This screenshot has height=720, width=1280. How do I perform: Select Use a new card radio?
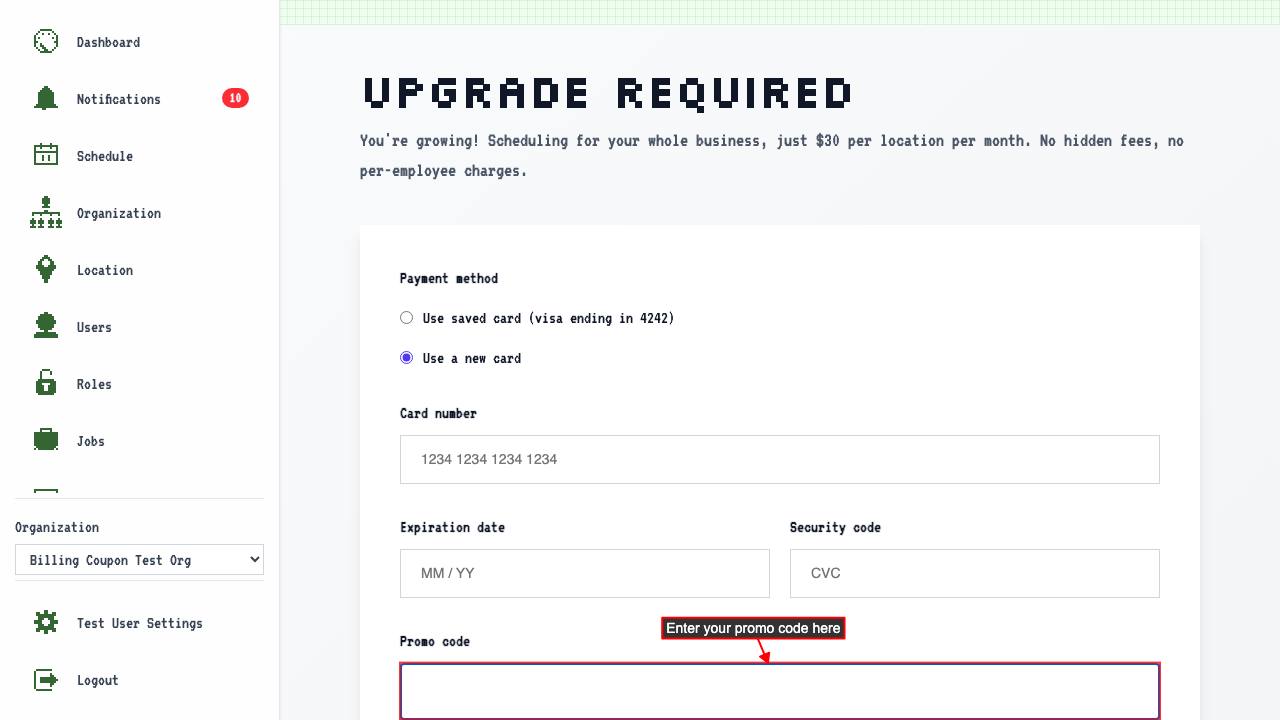tap(406, 358)
